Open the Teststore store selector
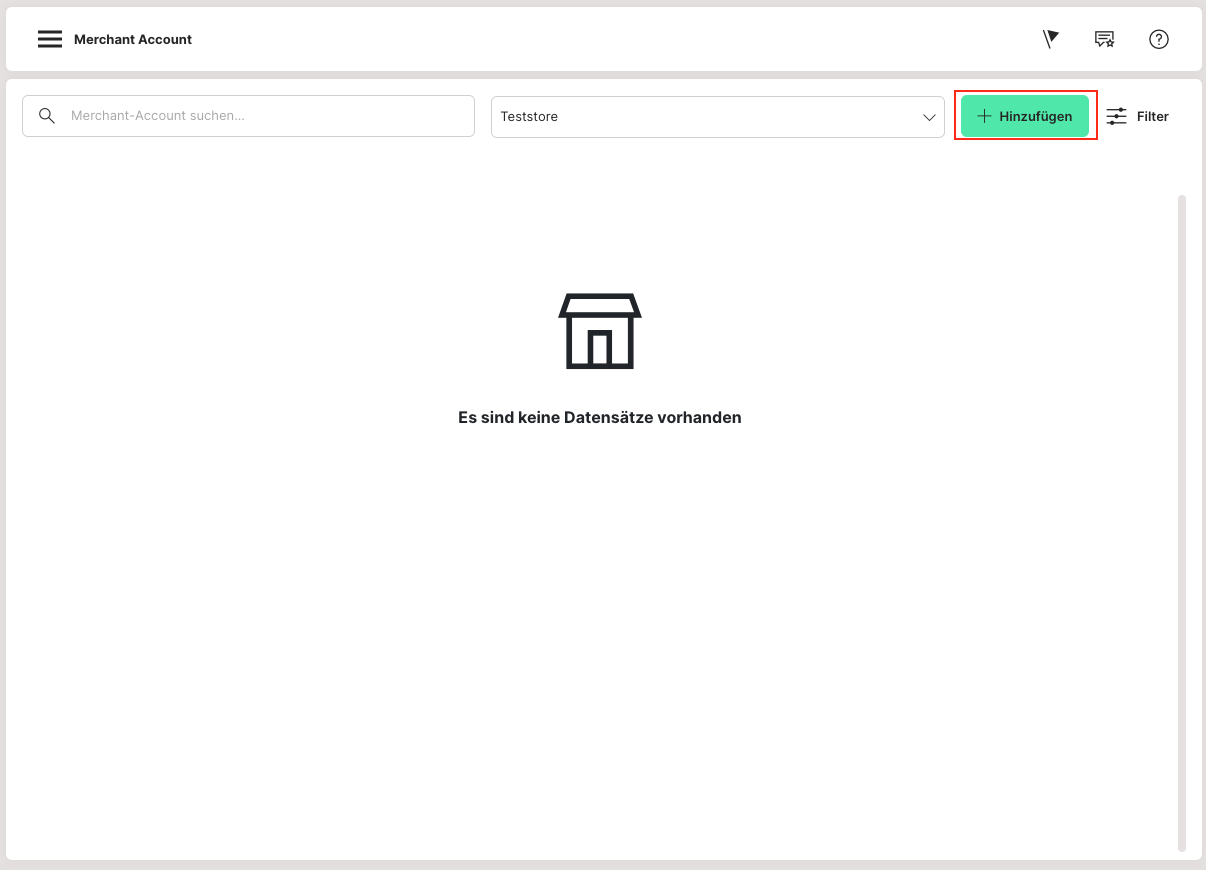1206x870 pixels. (717, 117)
